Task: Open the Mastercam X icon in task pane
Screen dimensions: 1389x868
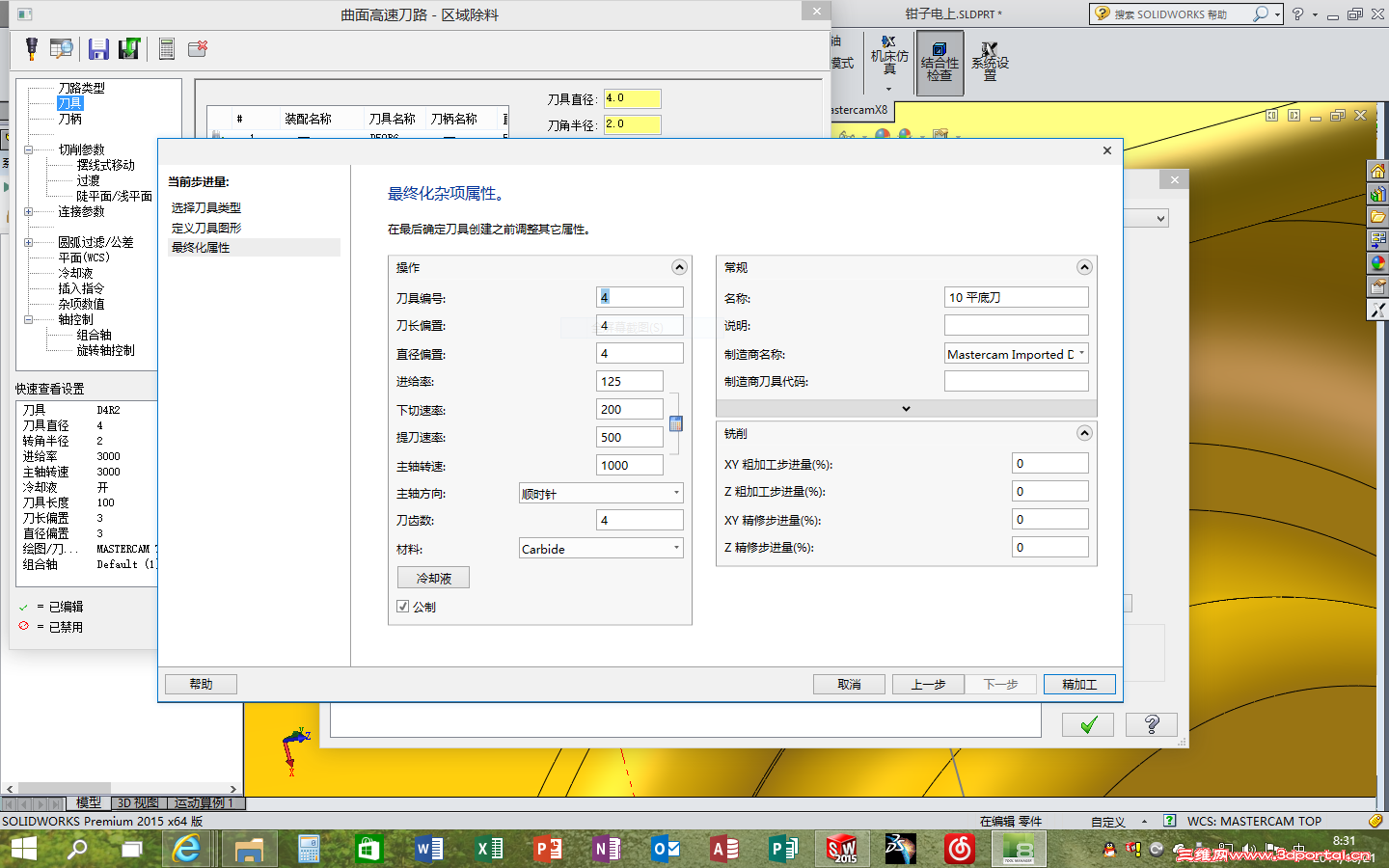Action: [x=1377, y=310]
